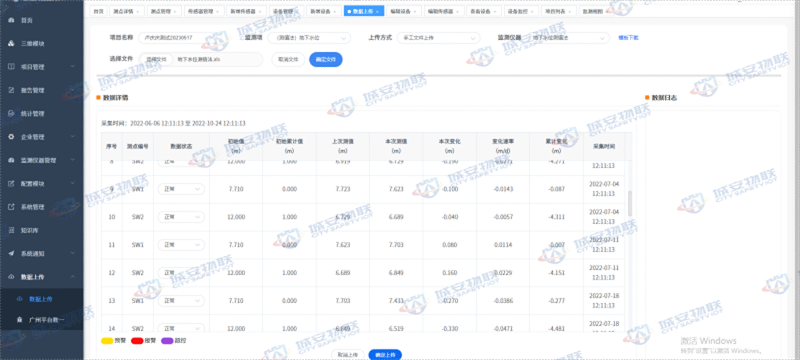Click row 12 本次变化 cell 0.160
The image size is (800, 360).
[449, 273]
